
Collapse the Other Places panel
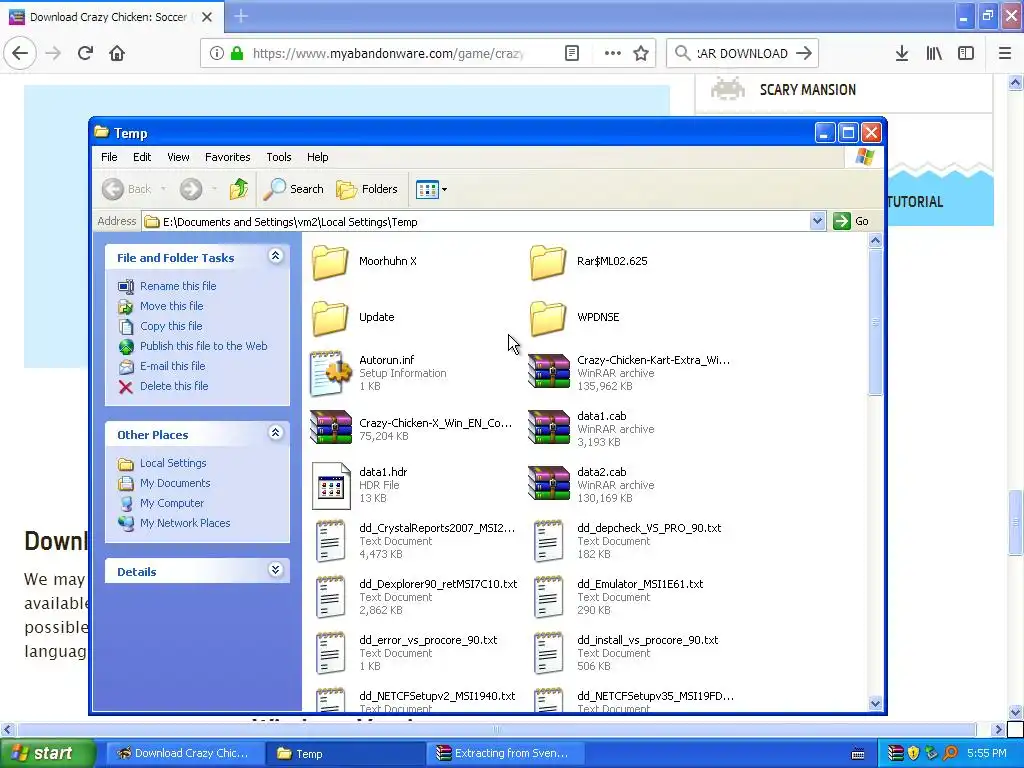coord(276,433)
